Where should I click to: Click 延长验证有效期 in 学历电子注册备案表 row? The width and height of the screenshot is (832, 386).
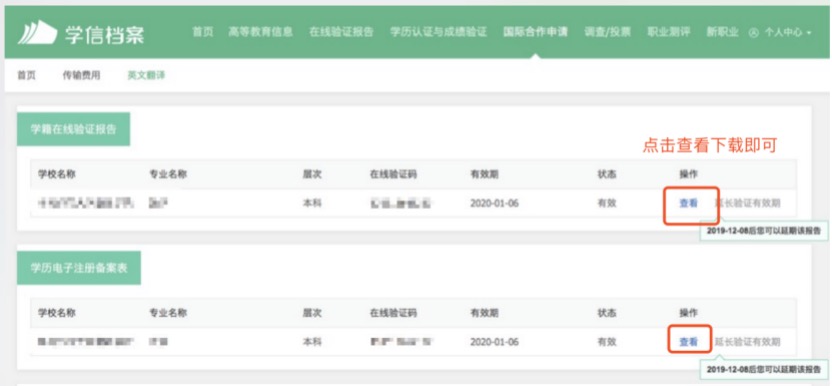(747, 342)
